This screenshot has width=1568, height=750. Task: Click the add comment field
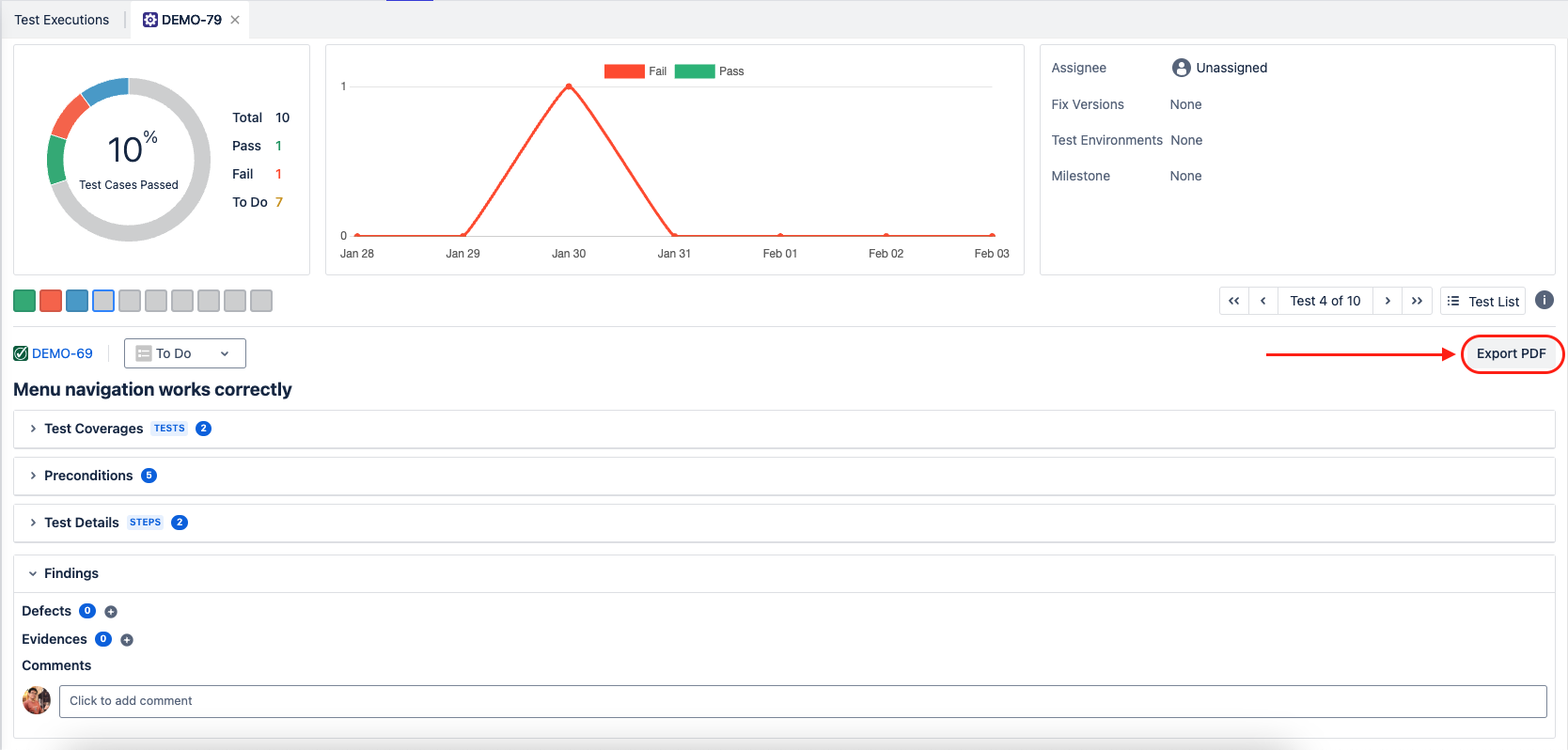click(x=802, y=701)
